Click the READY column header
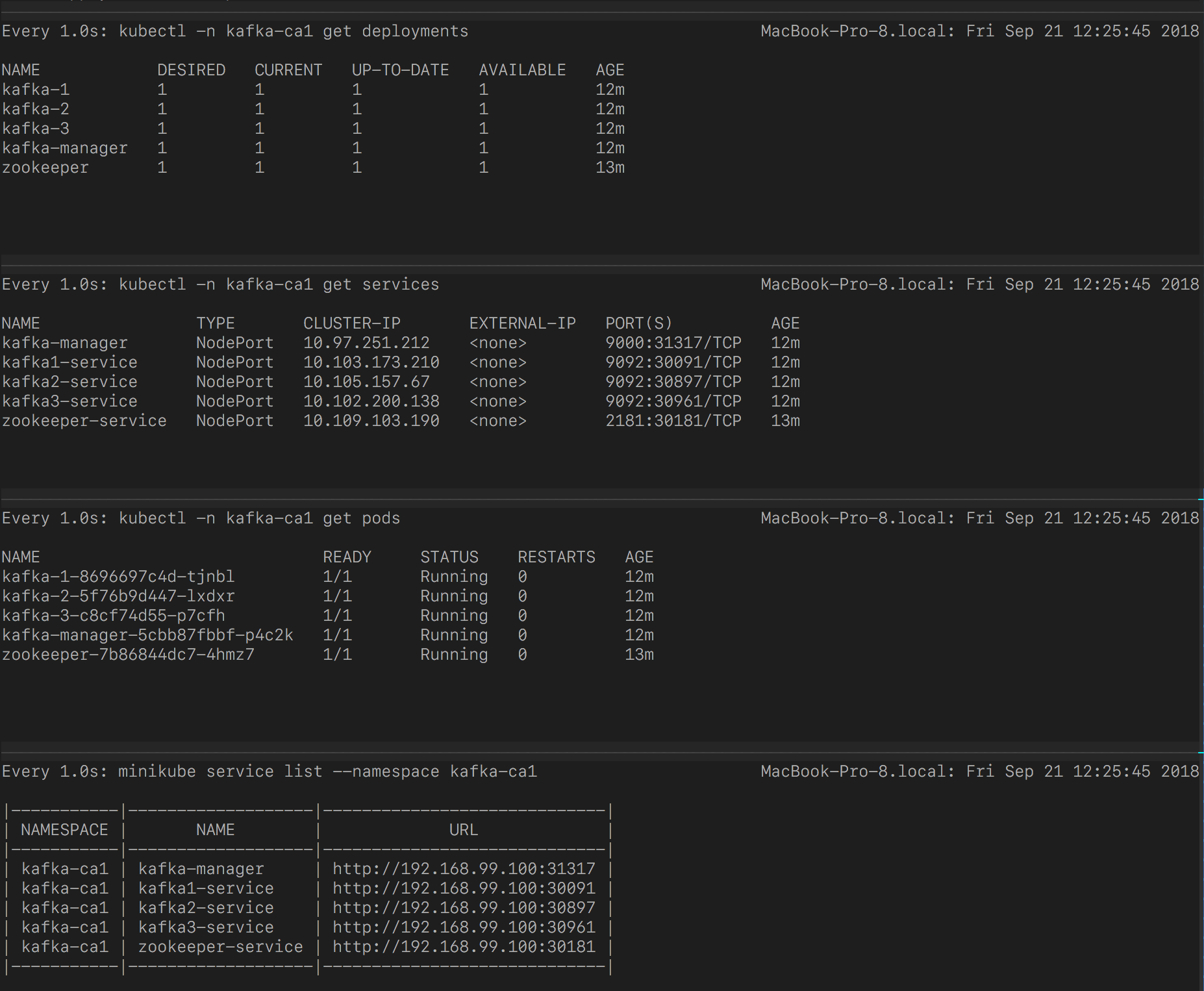 coord(347,557)
